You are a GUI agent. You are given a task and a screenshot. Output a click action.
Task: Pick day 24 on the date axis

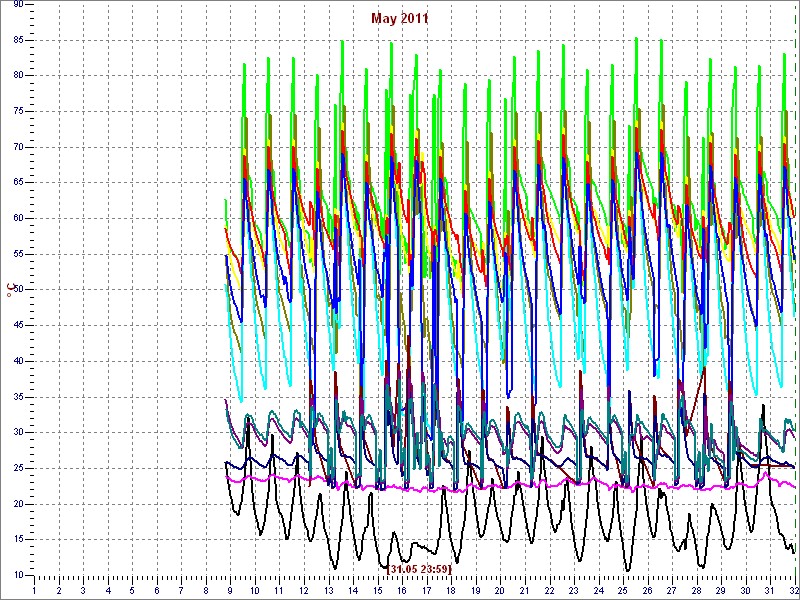click(x=597, y=591)
